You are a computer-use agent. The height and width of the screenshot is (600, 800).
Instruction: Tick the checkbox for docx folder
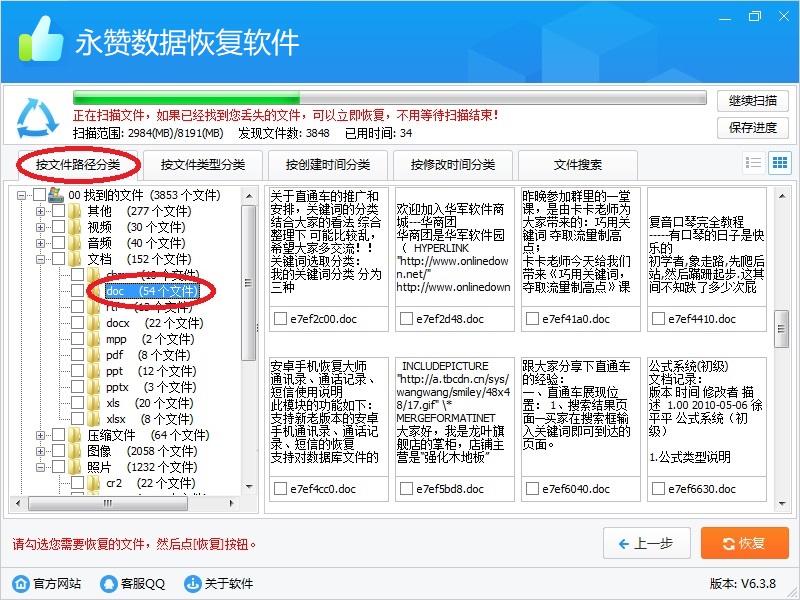tap(78, 323)
